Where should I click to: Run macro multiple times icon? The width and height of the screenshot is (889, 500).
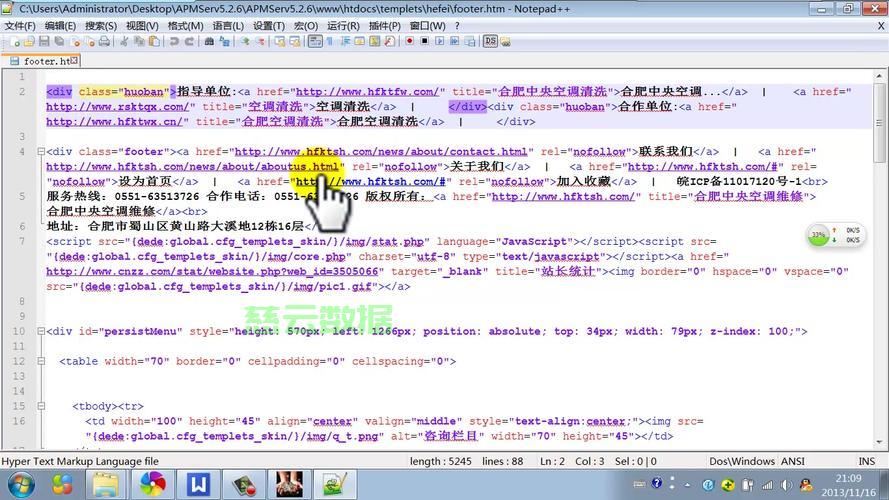(x=455, y=41)
